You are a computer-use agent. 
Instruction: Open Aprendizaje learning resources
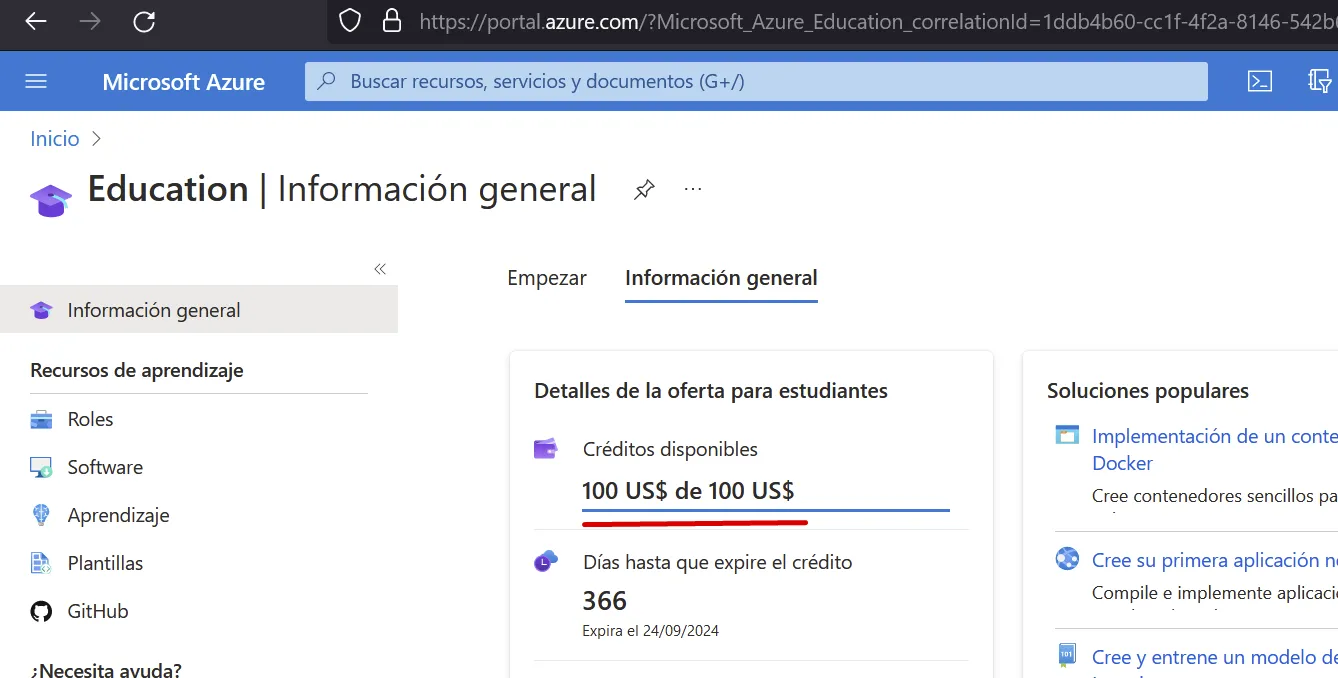[x=118, y=515]
